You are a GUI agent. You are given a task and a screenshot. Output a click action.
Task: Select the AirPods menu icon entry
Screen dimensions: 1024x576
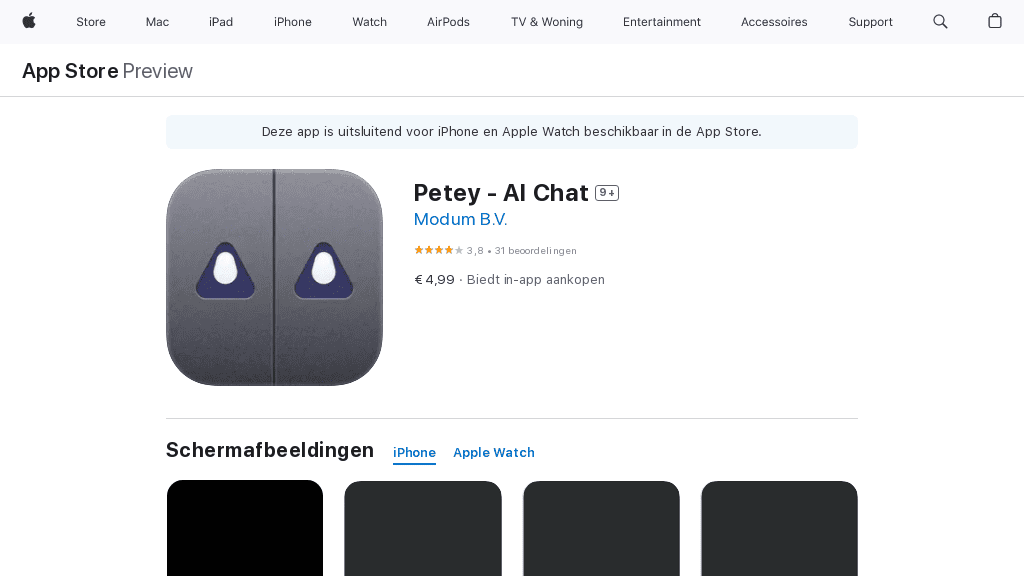tap(447, 21)
